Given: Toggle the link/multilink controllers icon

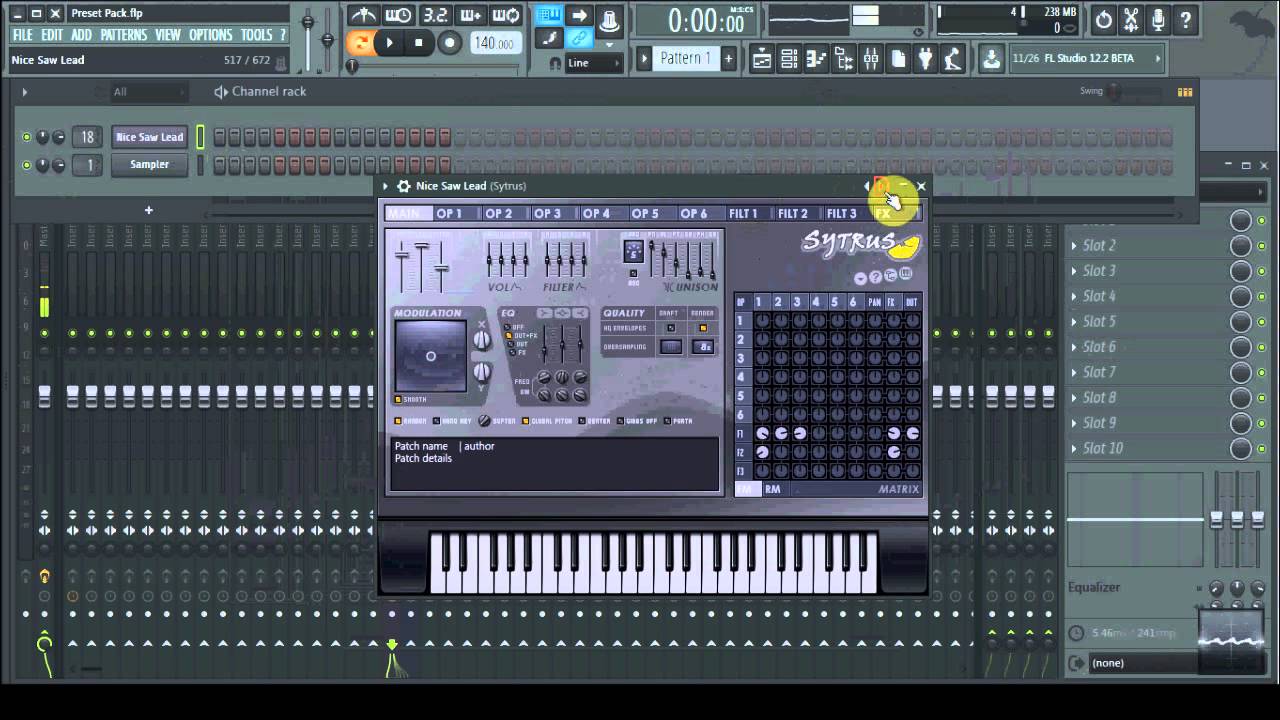Looking at the screenshot, I should 579,38.
